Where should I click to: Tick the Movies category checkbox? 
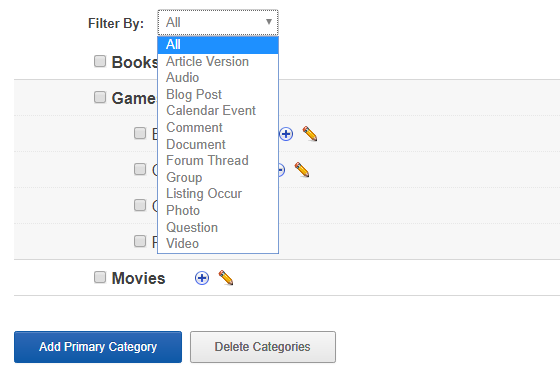(x=100, y=277)
